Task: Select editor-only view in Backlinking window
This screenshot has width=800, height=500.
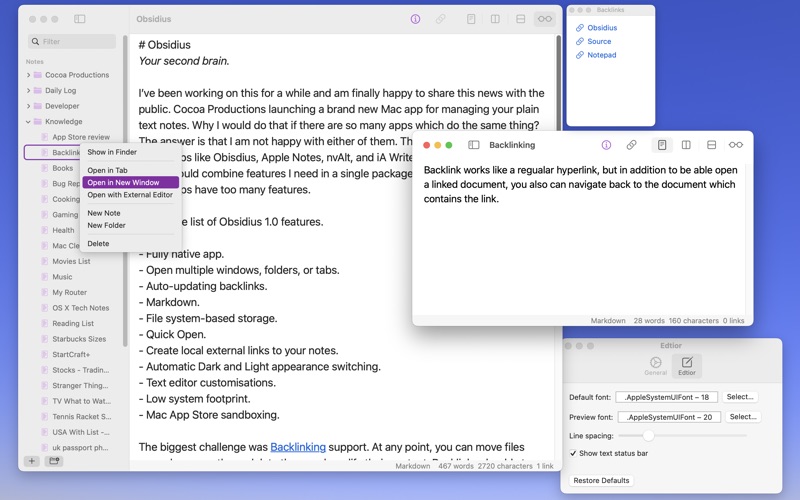Action: pyautogui.click(x=661, y=145)
